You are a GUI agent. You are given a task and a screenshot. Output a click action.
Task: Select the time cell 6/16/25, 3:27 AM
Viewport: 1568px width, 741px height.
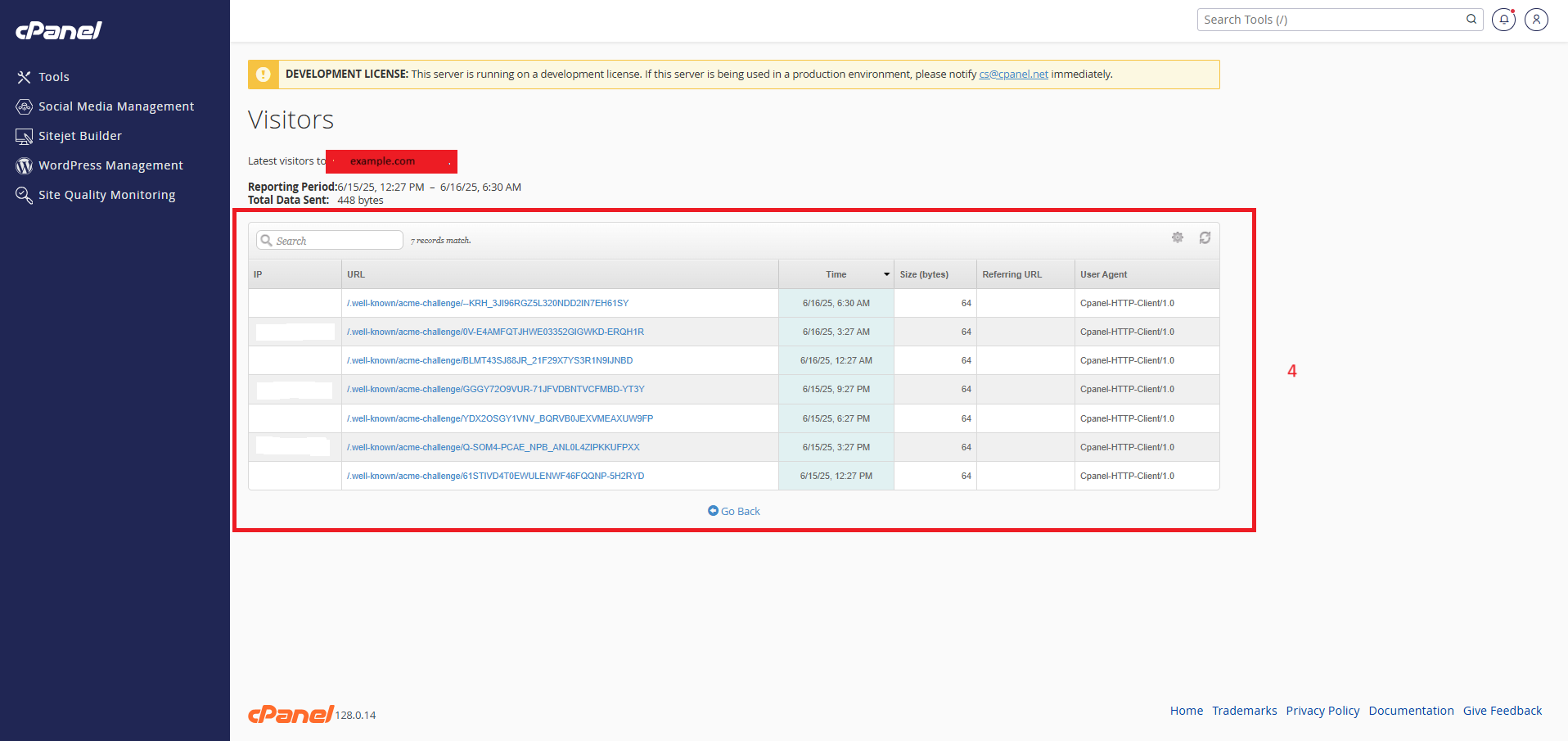click(836, 332)
